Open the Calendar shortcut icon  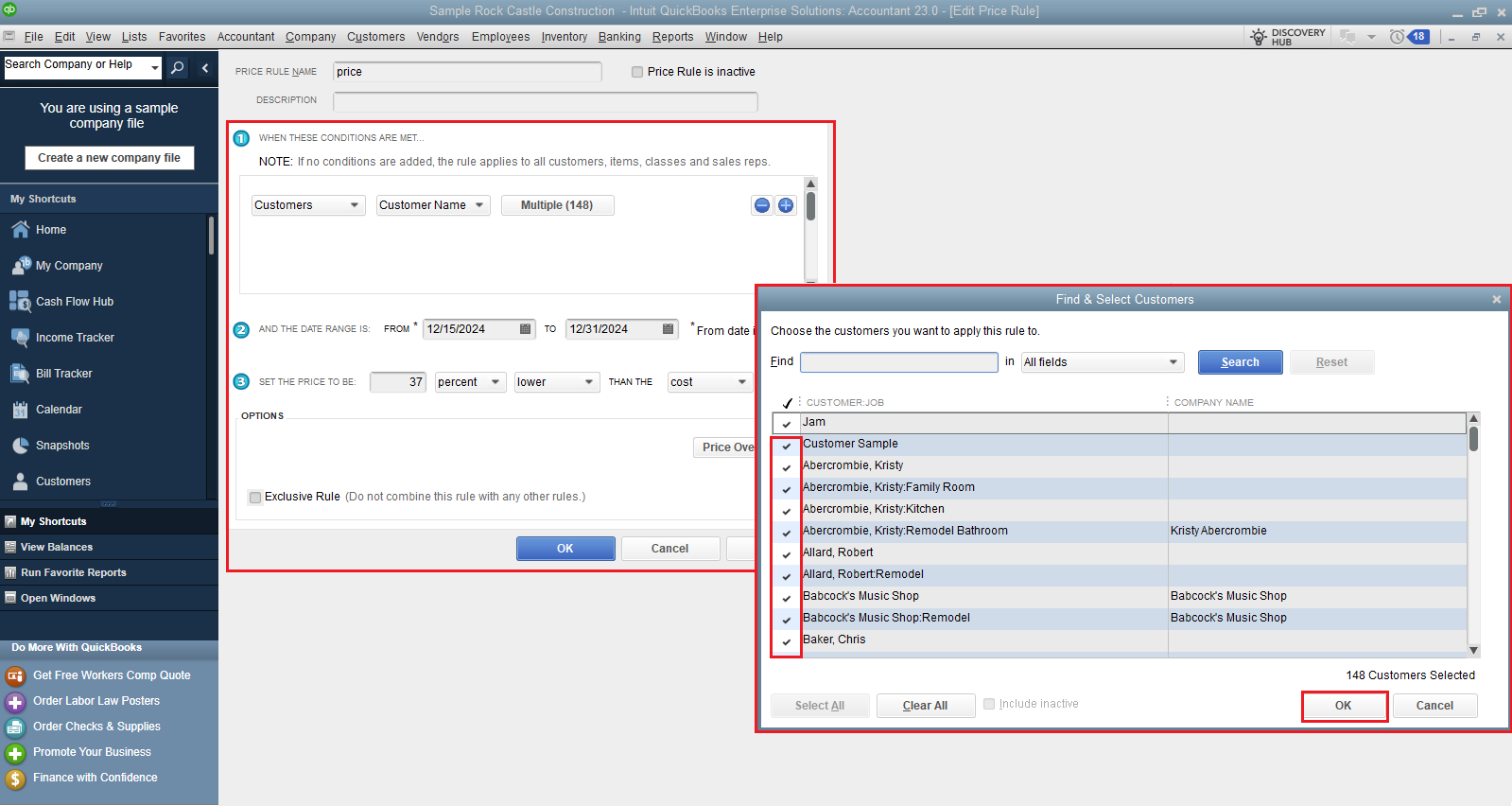point(20,410)
